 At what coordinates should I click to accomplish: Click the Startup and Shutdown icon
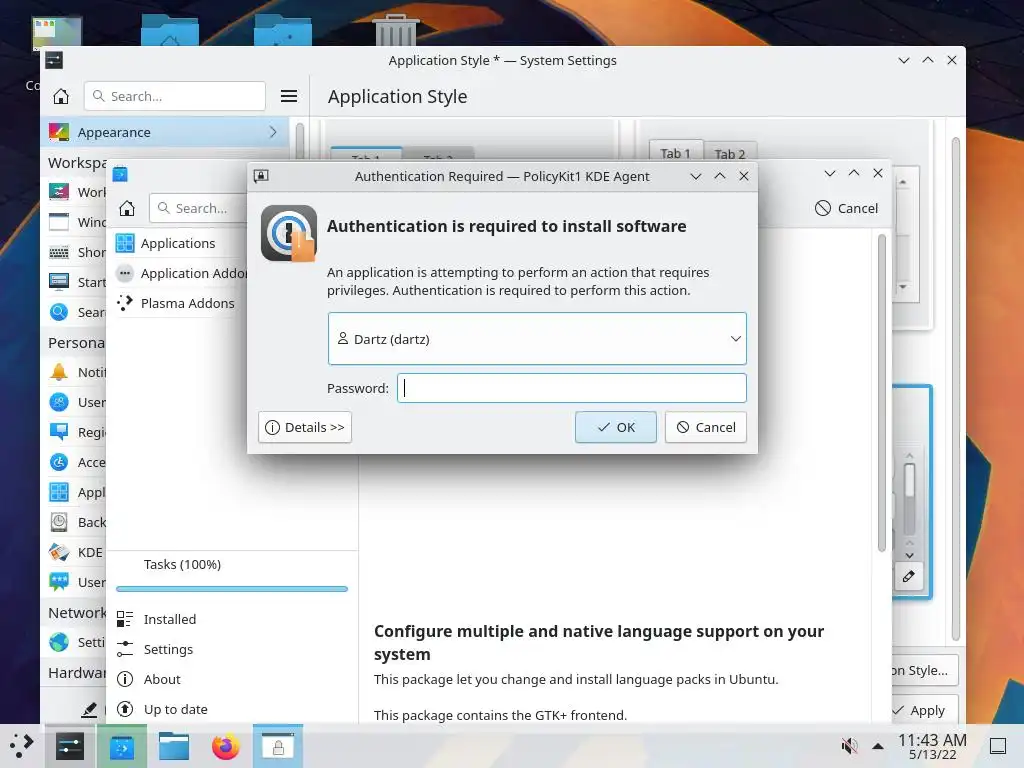coord(59,282)
